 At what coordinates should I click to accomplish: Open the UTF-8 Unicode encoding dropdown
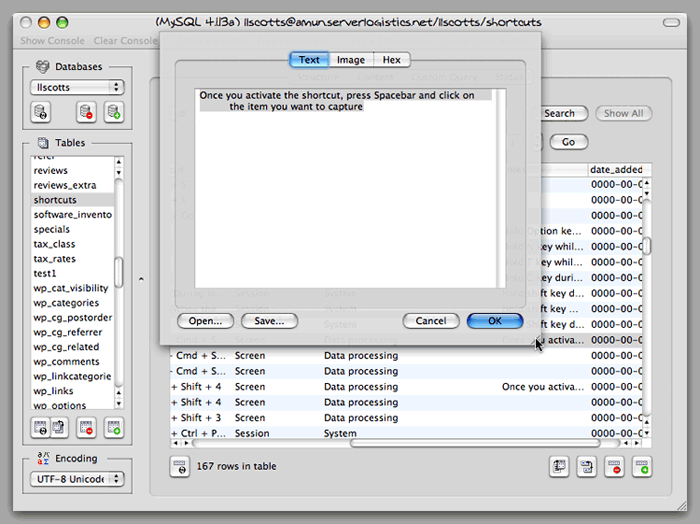77,479
